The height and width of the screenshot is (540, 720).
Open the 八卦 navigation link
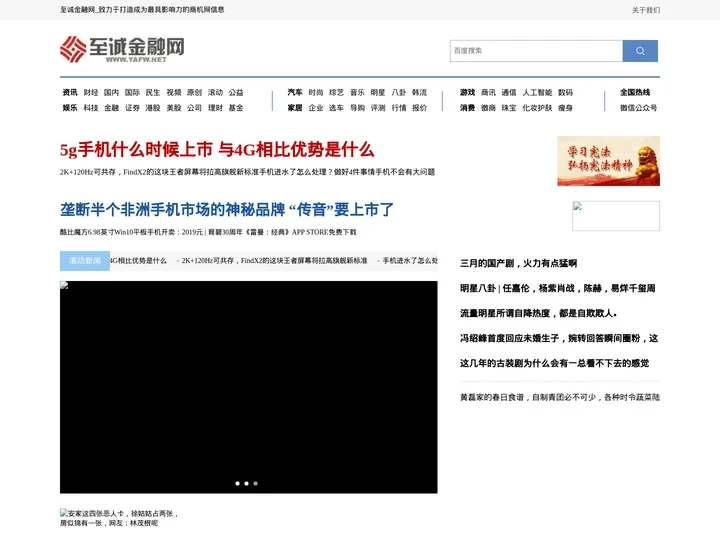pyautogui.click(x=399, y=92)
